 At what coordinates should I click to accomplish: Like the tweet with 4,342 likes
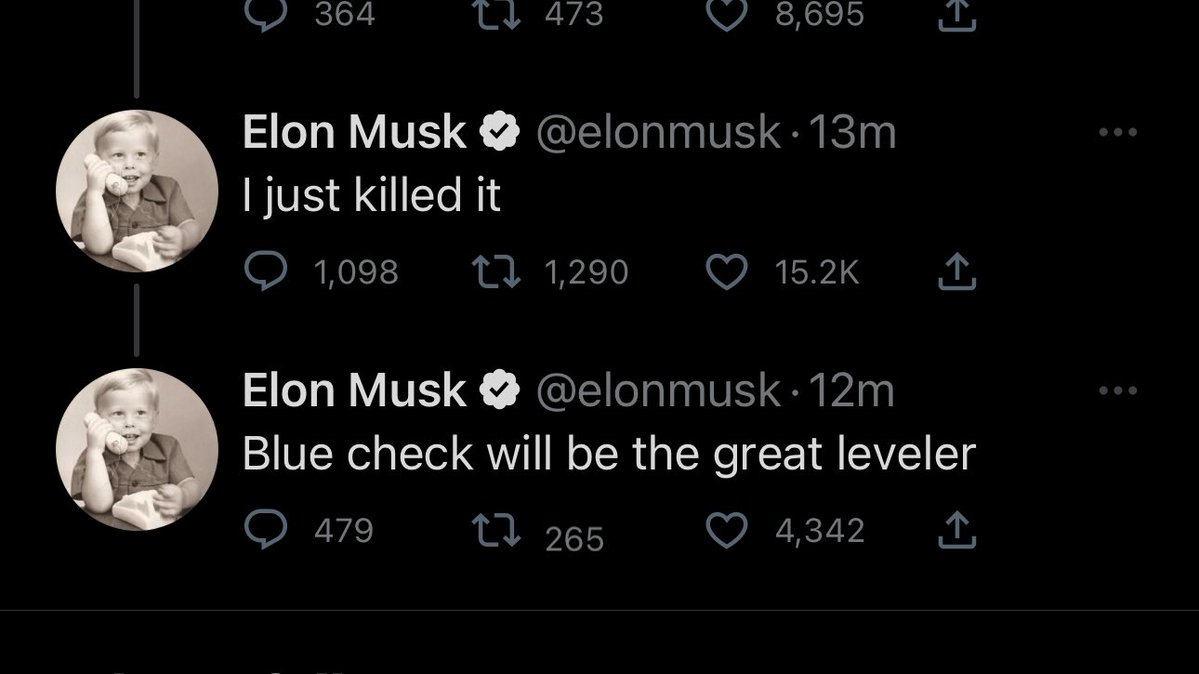pos(727,530)
